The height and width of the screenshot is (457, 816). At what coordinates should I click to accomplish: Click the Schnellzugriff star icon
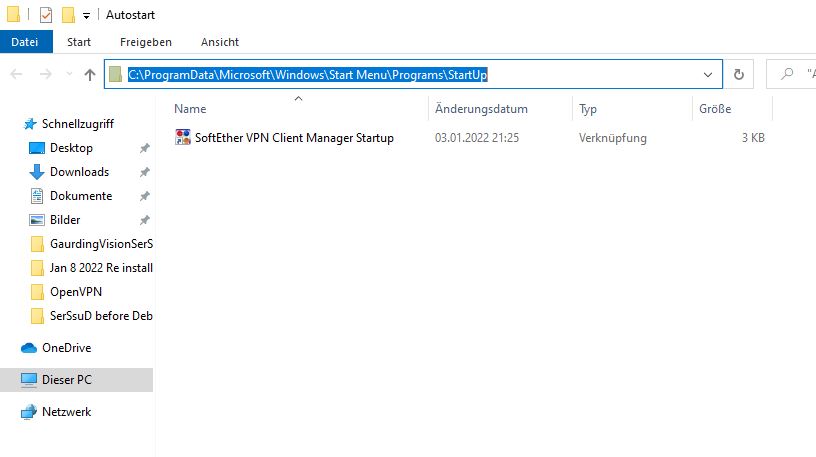[x=30, y=124]
